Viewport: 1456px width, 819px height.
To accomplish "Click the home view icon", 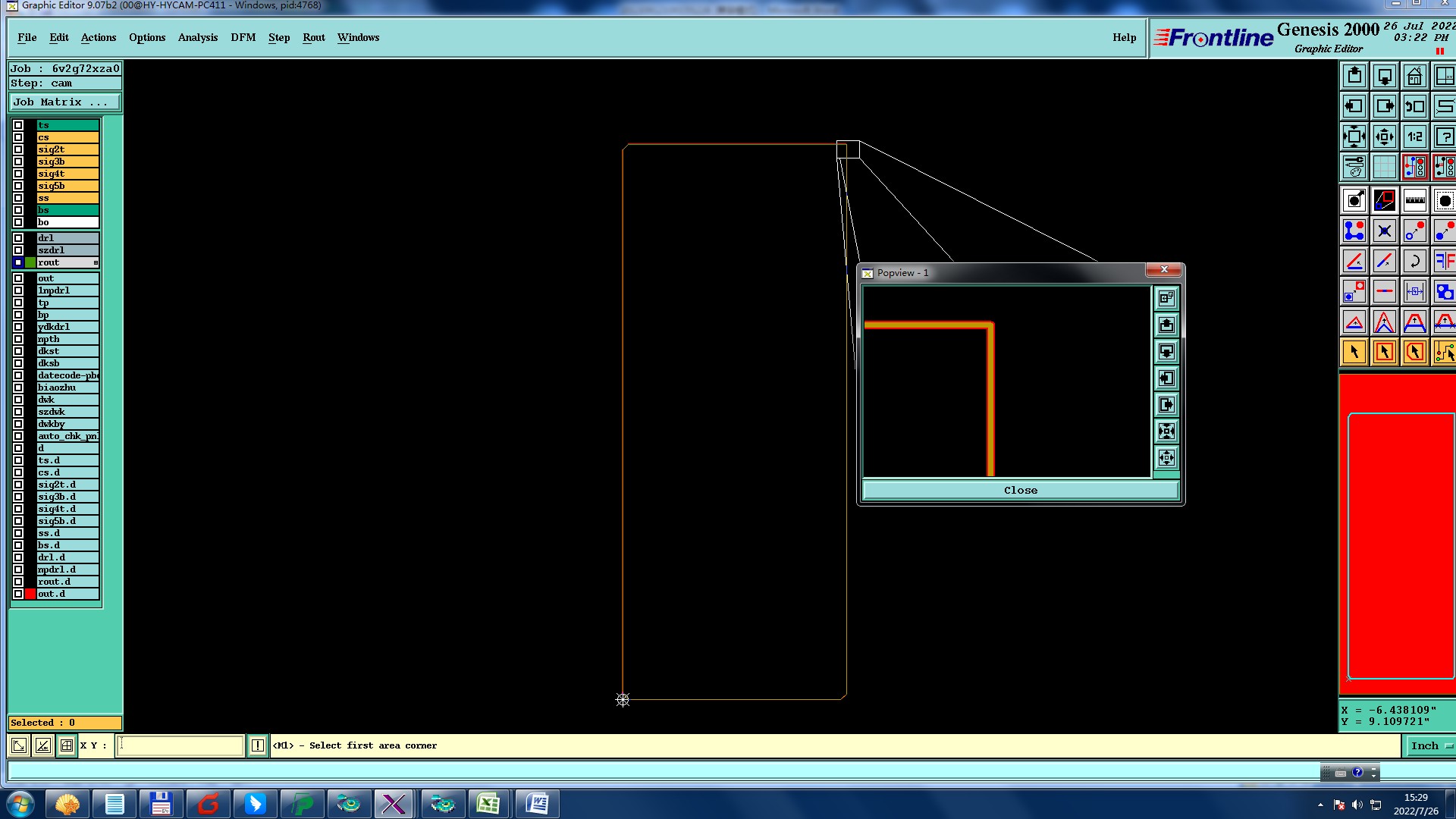I will [1414, 77].
